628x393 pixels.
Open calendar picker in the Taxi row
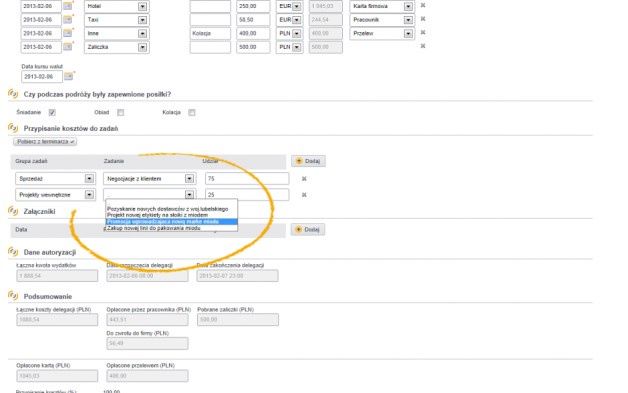tap(68, 20)
